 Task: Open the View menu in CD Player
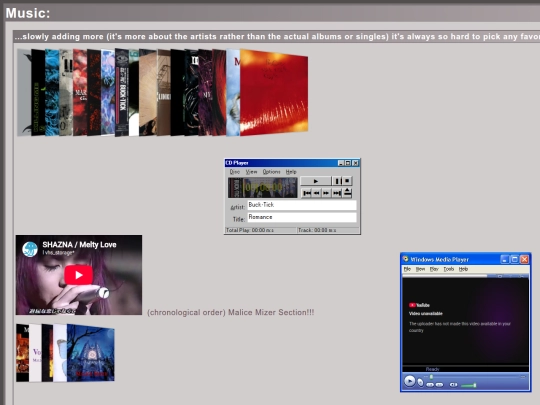[251, 172]
